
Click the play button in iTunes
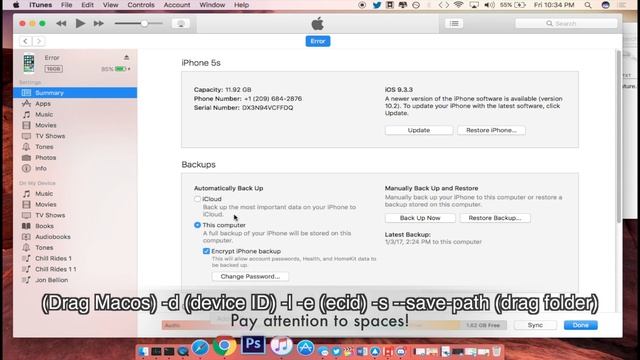(80, 23)
